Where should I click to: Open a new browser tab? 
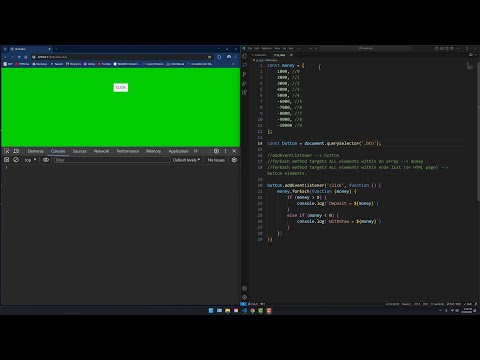[56, 49]
